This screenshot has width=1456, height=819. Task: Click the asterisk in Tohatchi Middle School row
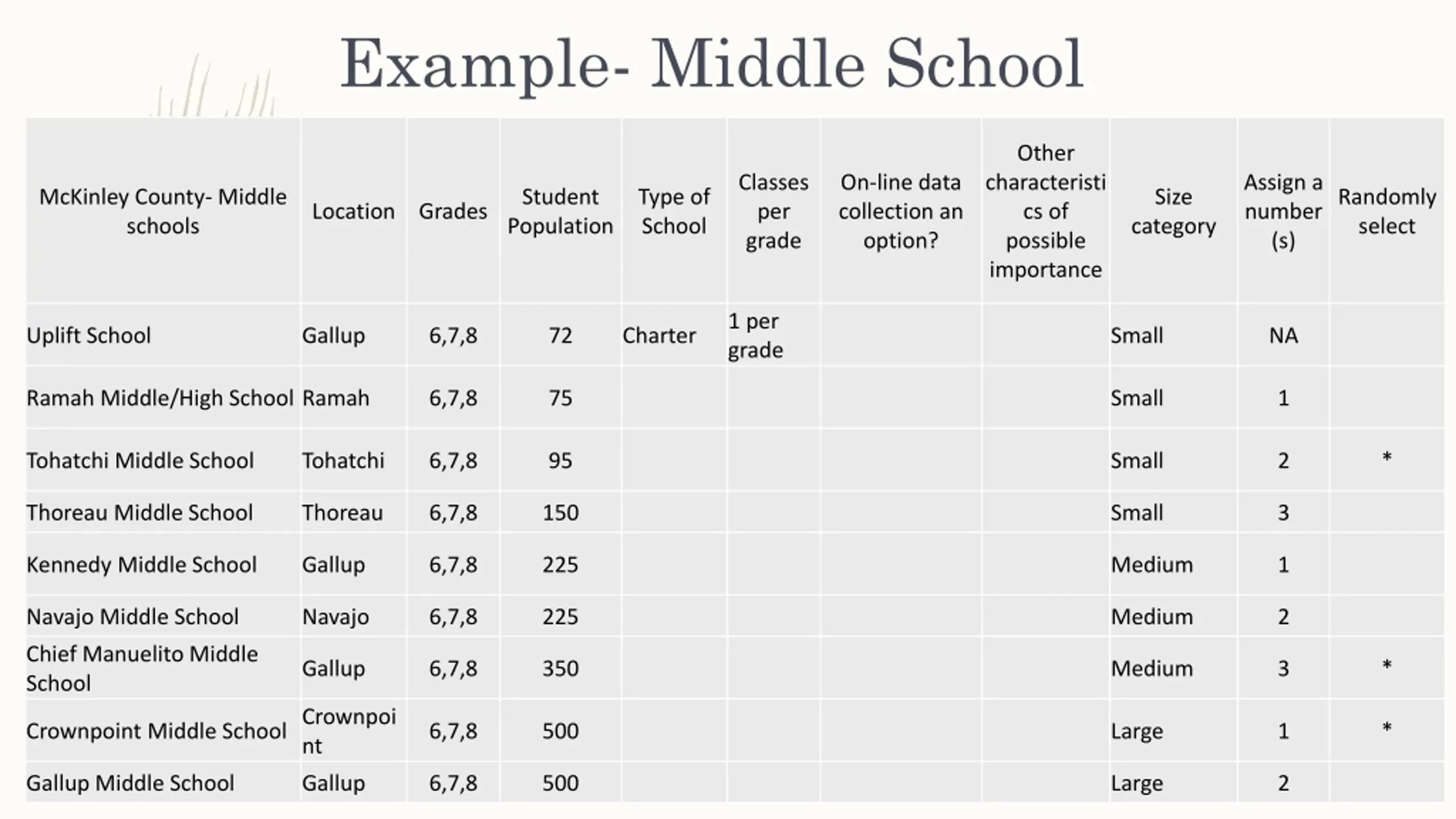pos(1387,458)
